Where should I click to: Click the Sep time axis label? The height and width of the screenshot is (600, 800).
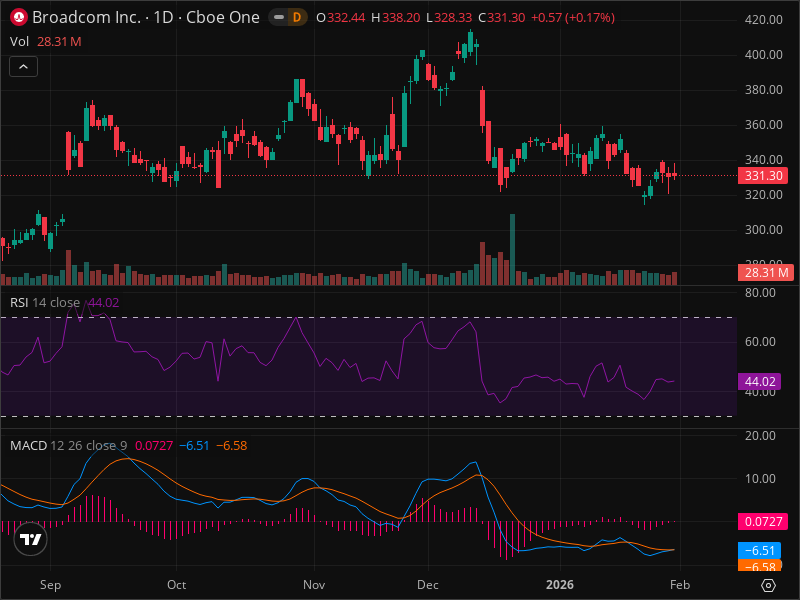51,585
